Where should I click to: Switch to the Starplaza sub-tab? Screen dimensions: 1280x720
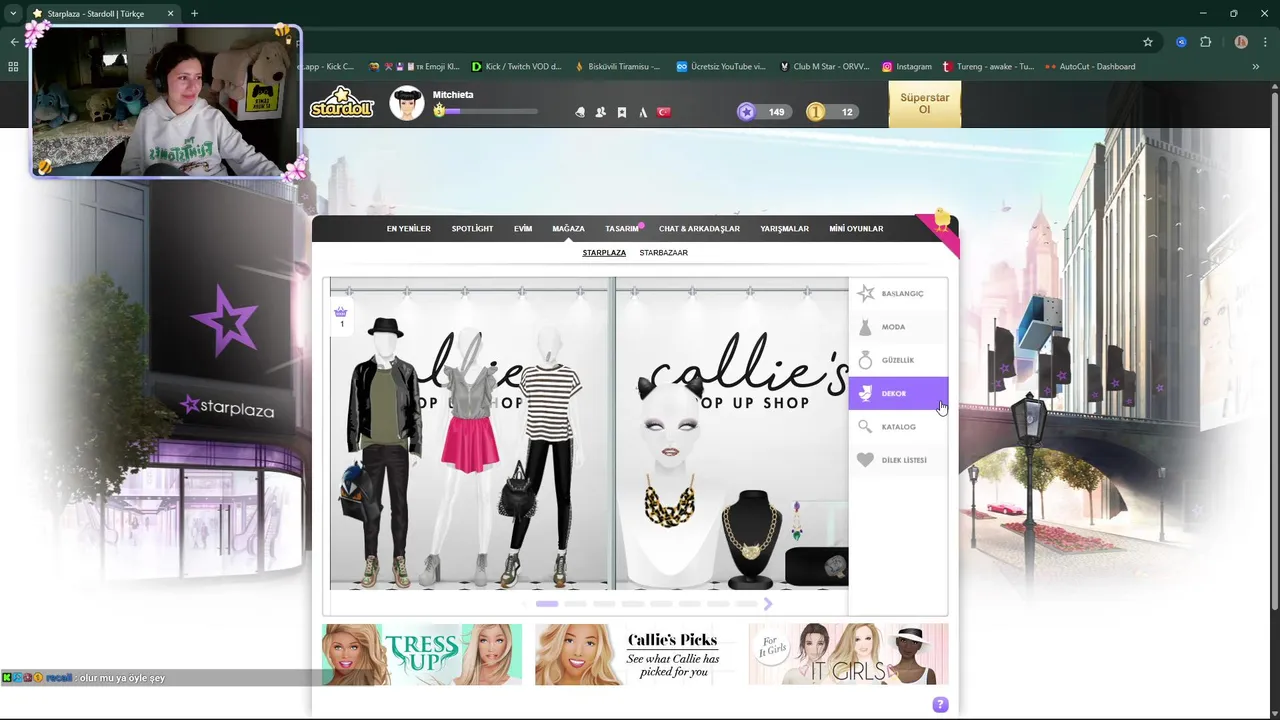tap(604, 253)
